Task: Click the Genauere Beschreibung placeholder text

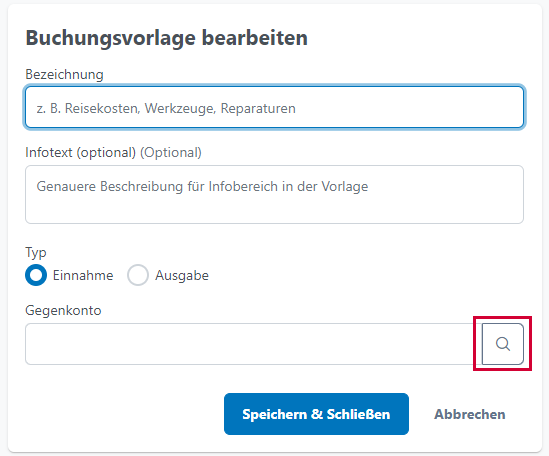Action: point(202,187)
